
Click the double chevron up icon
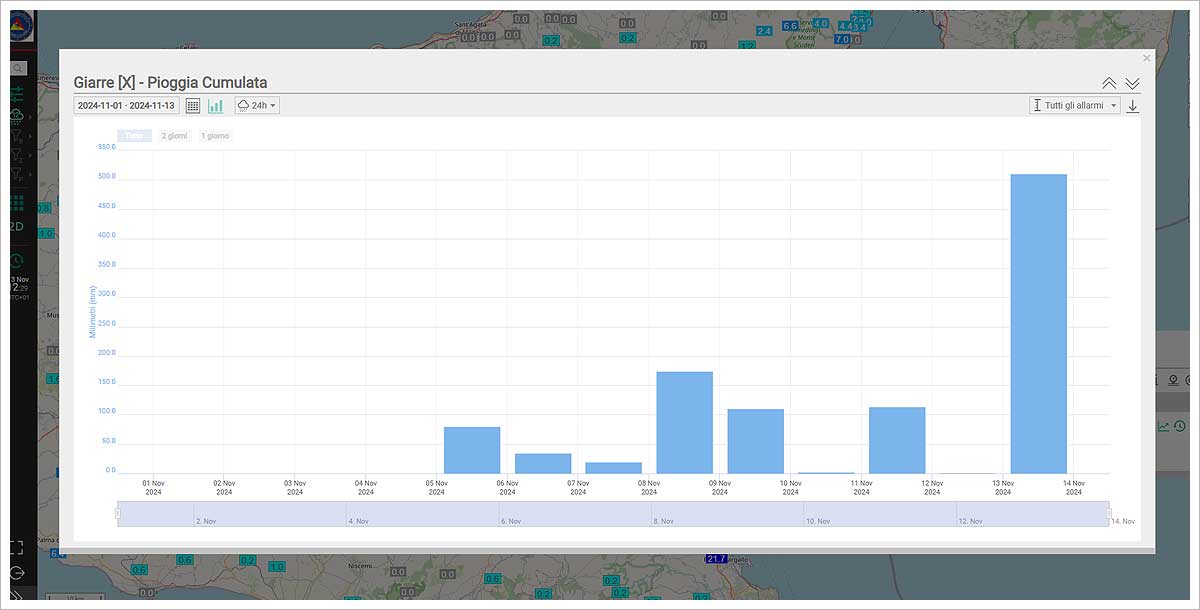1109,83
